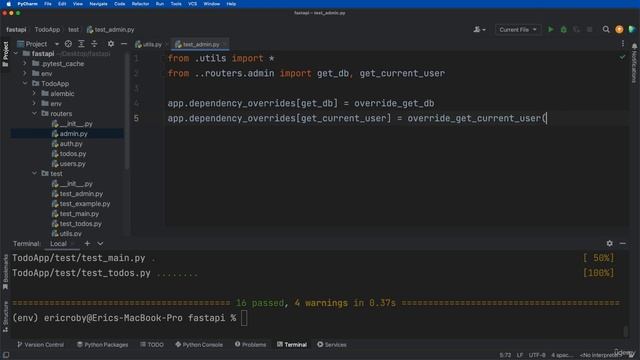Open the Problems tool window
Image resolution: width=640 pixels, height=360 pixels.
point(250,344)
